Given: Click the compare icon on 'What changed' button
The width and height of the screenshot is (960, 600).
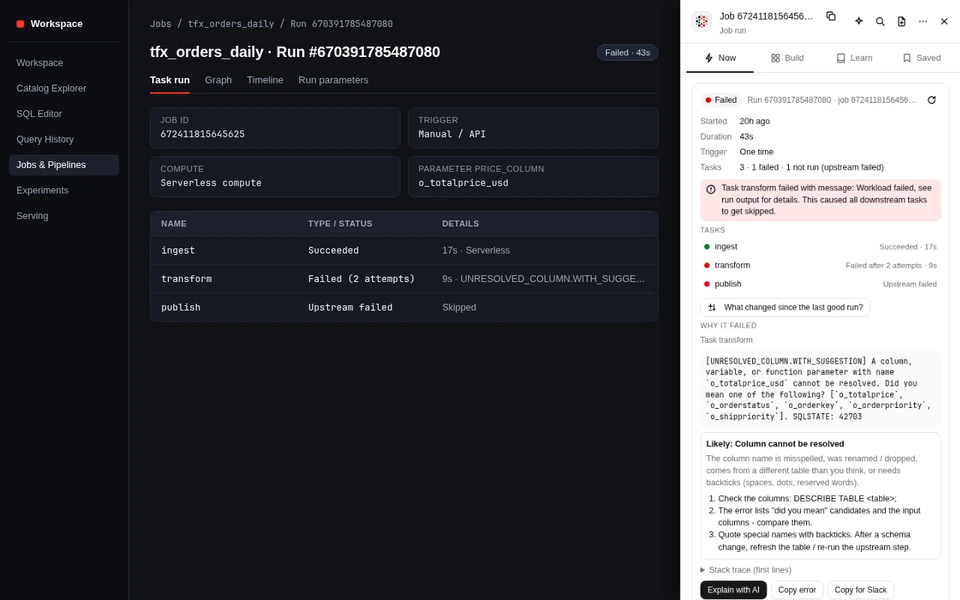Looking at the screenshot, I should pos(712,307).
